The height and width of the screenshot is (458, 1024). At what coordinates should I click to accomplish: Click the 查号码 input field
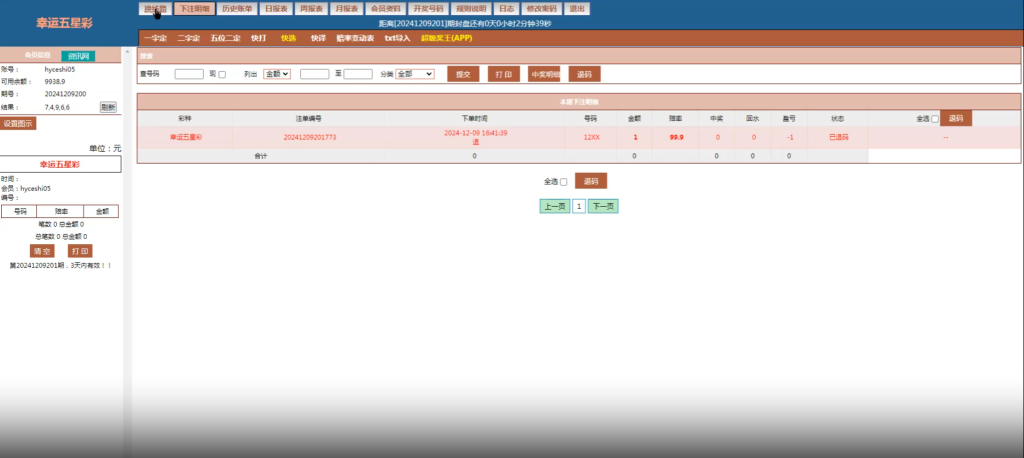click(189, 74)
